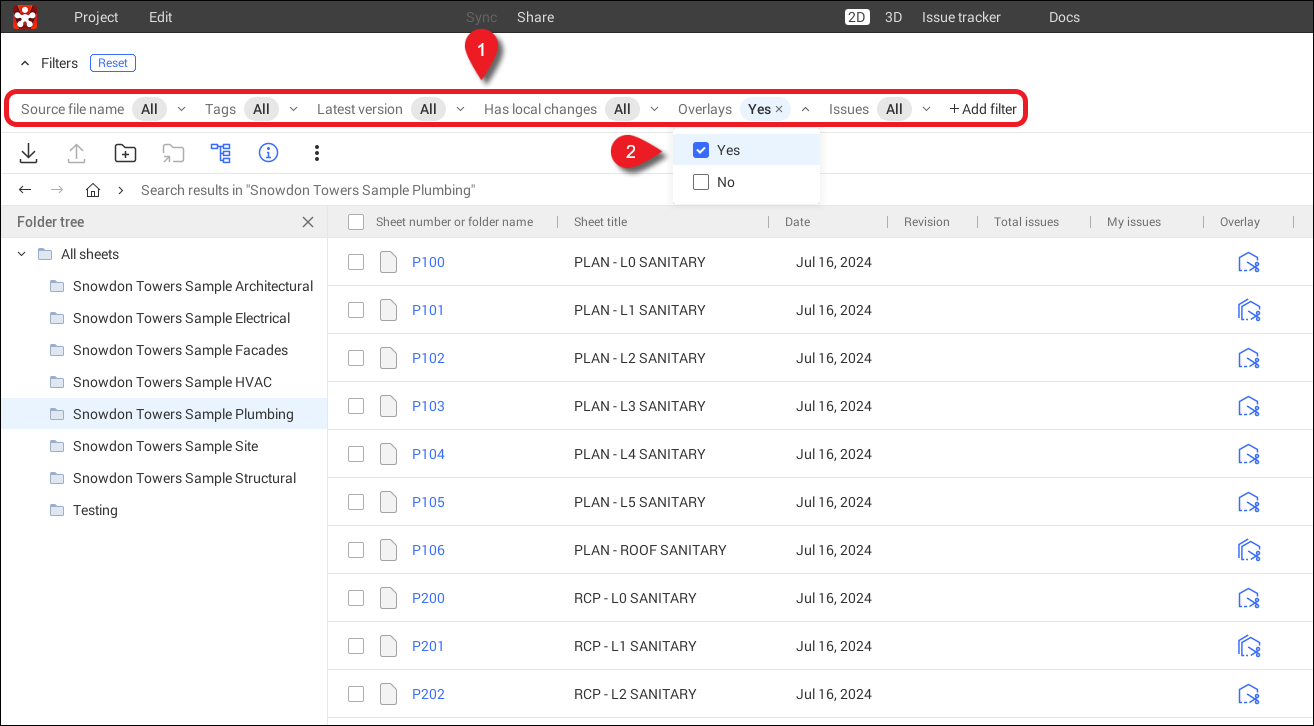Click the overlay icon for sheet P100

tap(1248, 262)
